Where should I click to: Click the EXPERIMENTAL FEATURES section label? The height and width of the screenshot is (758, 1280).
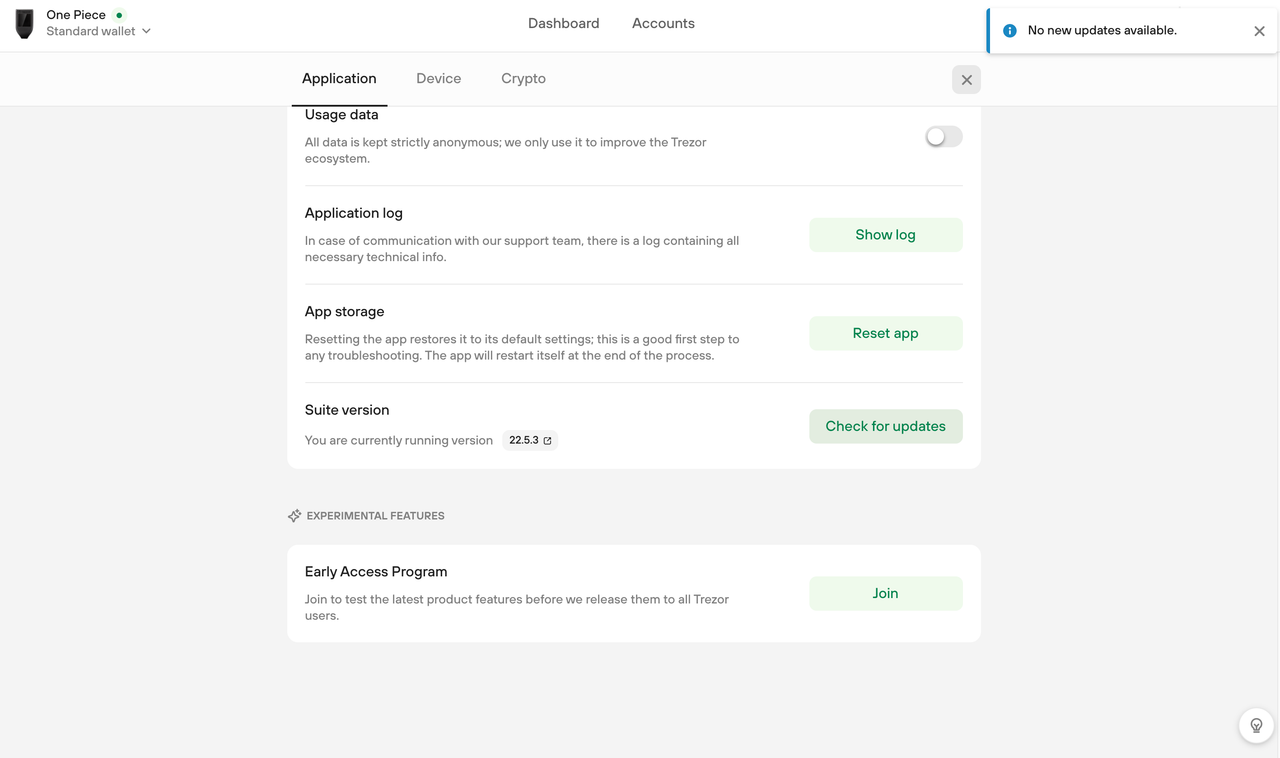(x=375, y=516)
